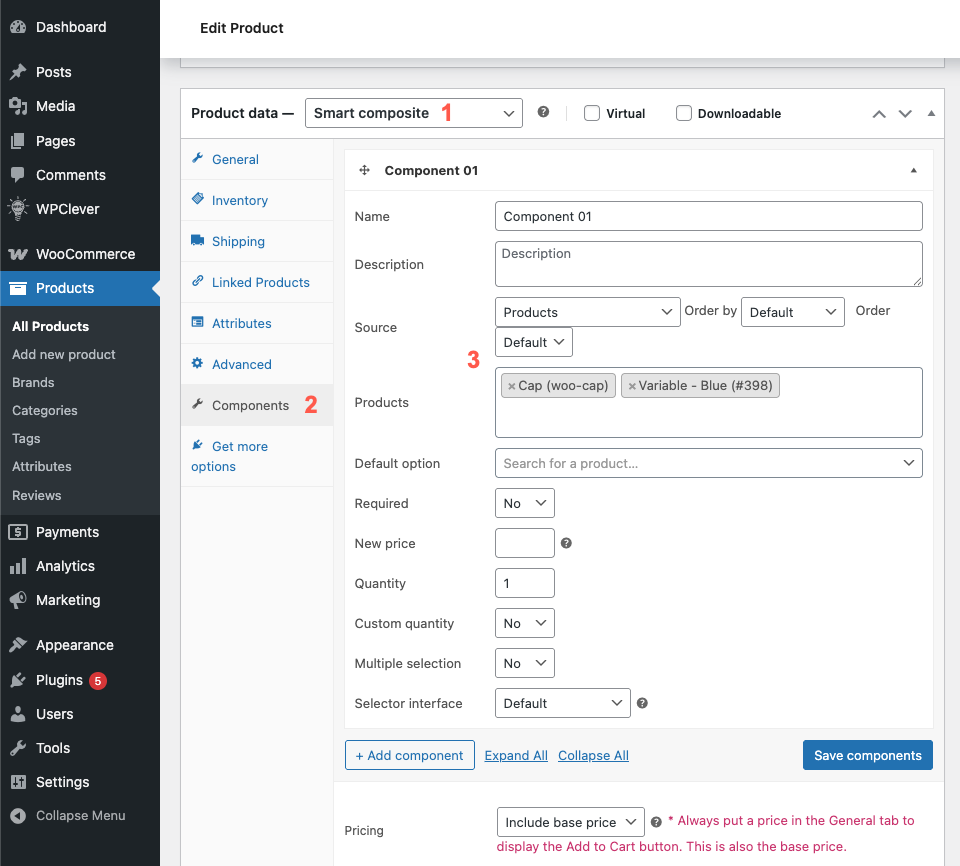
Task: Switch to the Inventory tab
Action: [x=239, y=200]
